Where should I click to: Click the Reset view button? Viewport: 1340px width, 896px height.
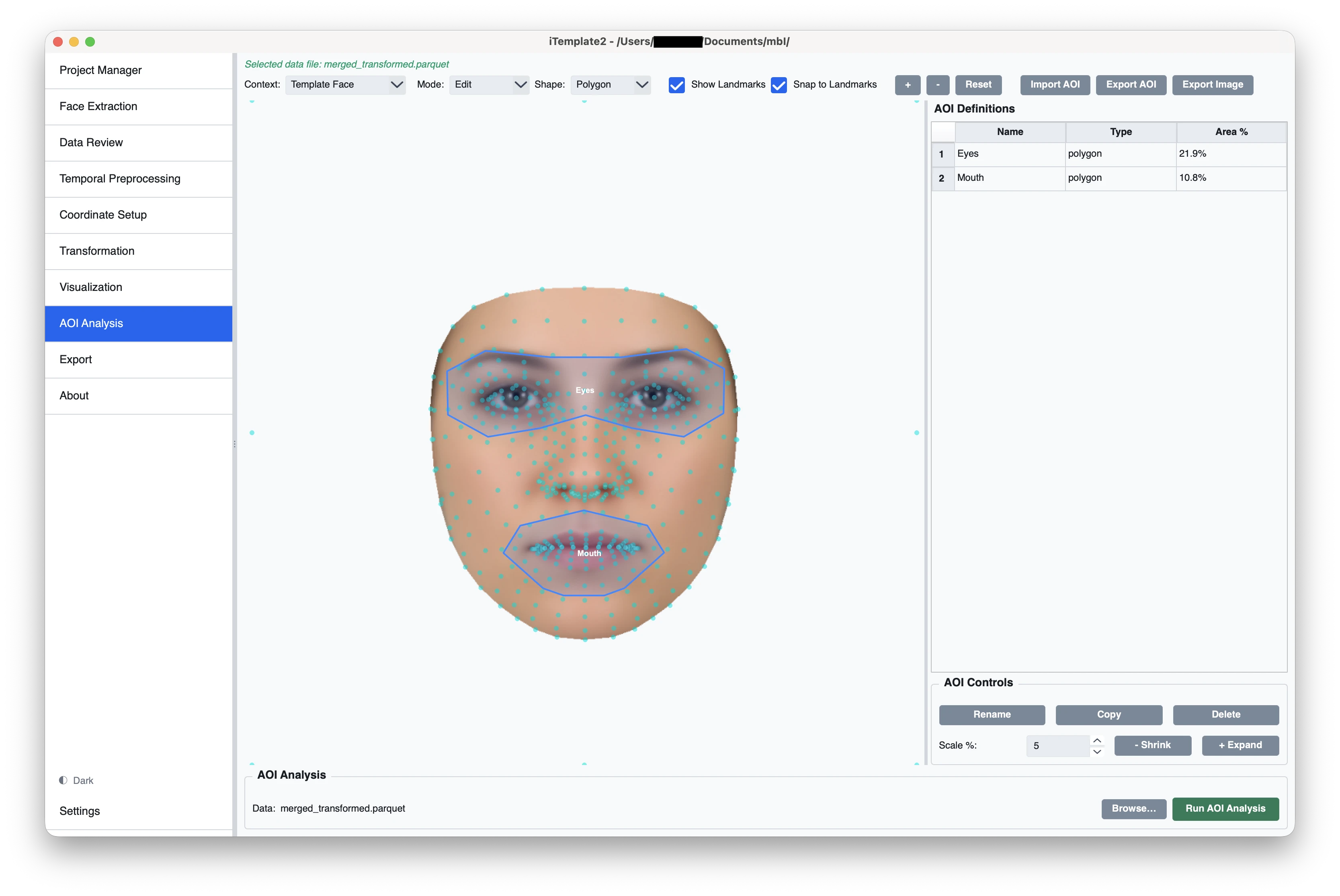click(x=978, y=84)
